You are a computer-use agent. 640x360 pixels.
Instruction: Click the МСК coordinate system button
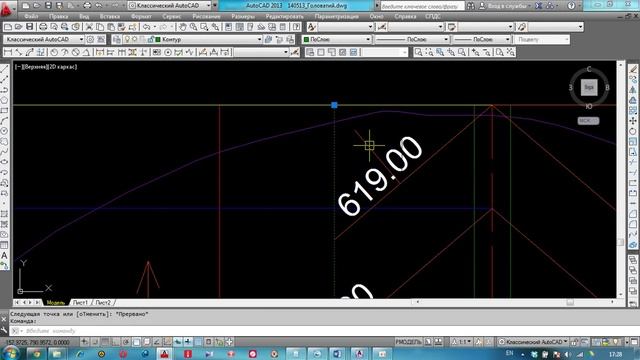pyautogui.click(x=588, y=121)
